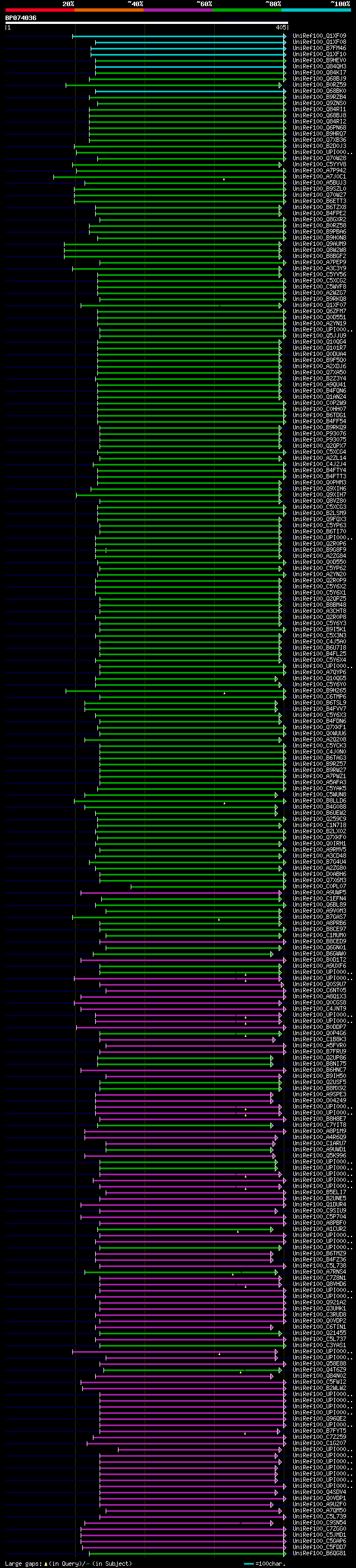
Task: Open the UniRef100_Q1XF09 hit
Action: tap(319, 36)
